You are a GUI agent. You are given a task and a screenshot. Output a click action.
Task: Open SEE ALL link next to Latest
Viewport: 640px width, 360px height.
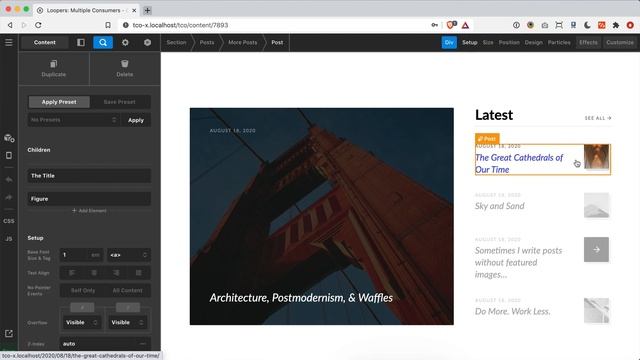coord(598,118)
